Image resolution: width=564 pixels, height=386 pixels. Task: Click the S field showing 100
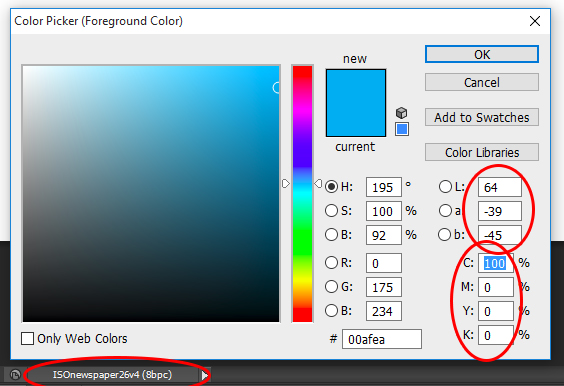click(383, 211)
